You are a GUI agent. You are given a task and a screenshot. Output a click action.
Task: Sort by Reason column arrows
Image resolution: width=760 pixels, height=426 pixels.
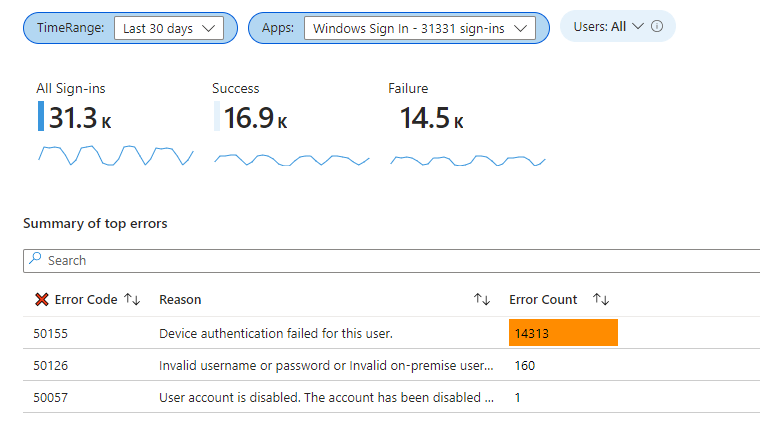pos(482,300)
